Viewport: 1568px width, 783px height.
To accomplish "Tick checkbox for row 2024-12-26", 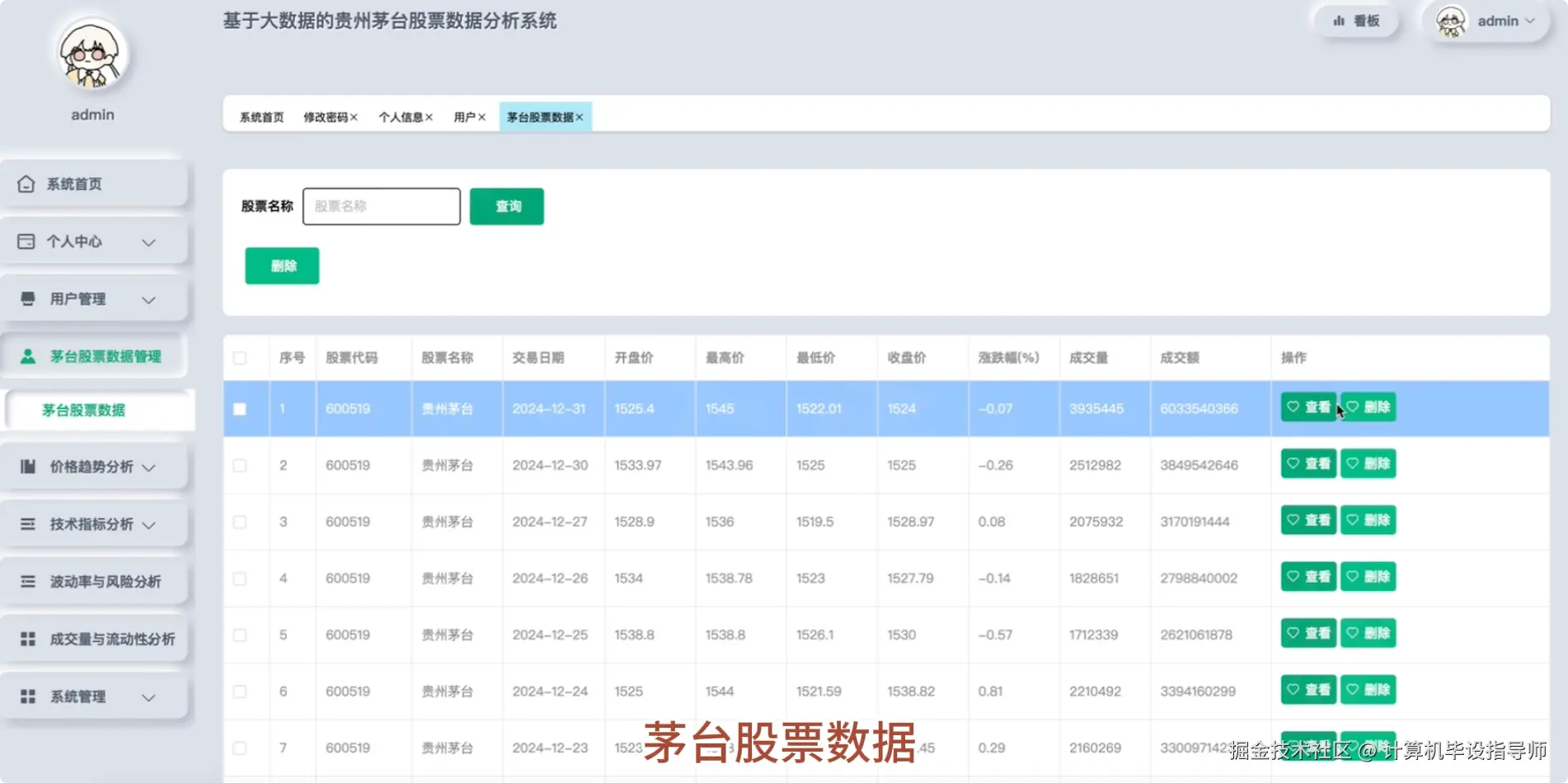I will click(240, 579).
